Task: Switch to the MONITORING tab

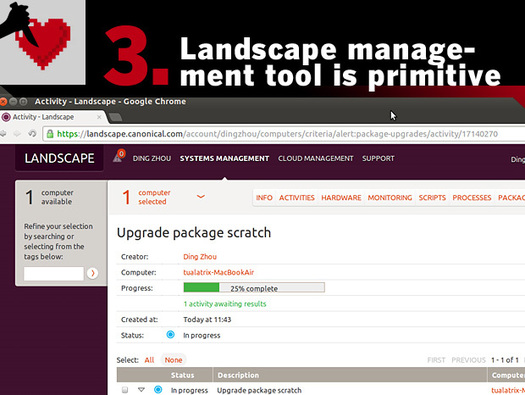Action: 390,198
